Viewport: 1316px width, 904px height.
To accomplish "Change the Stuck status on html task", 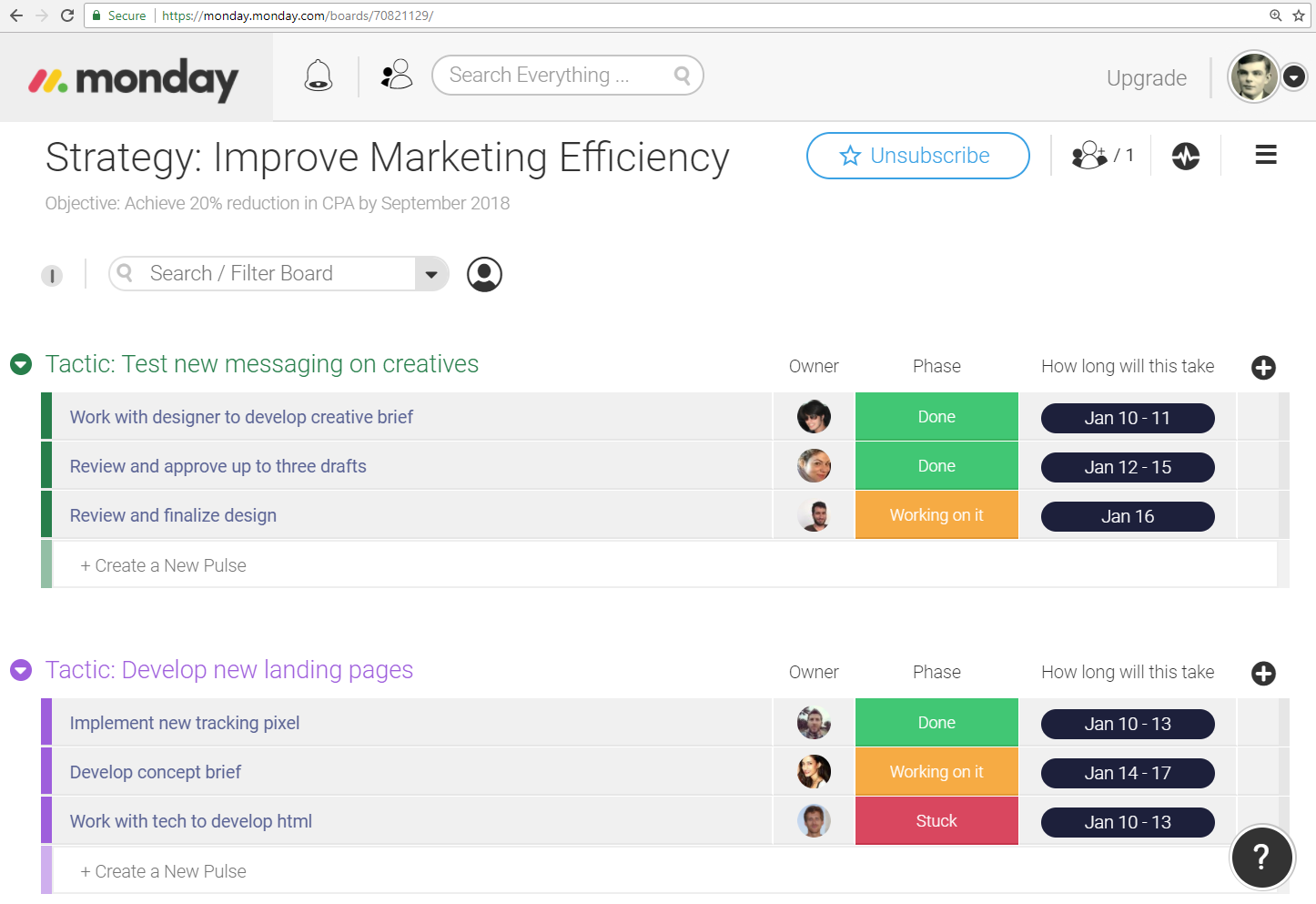I will [x=936, y=821].
